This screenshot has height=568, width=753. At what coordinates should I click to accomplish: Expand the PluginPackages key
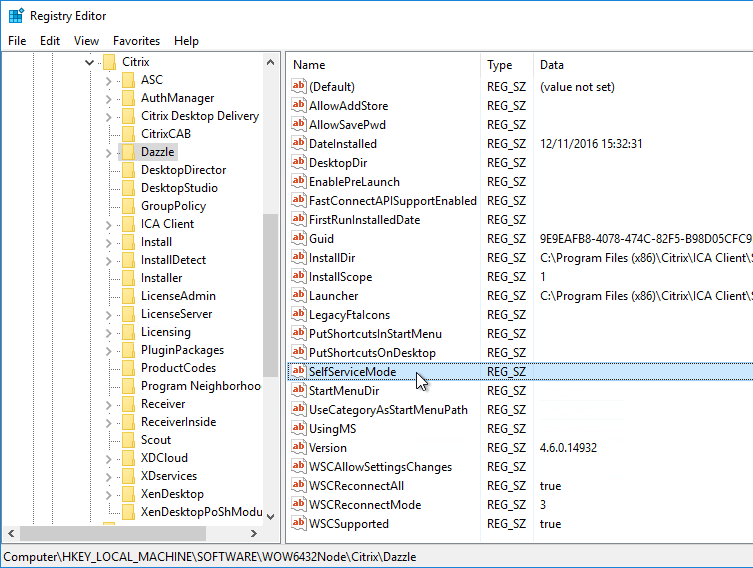click(x=109, y=351)
